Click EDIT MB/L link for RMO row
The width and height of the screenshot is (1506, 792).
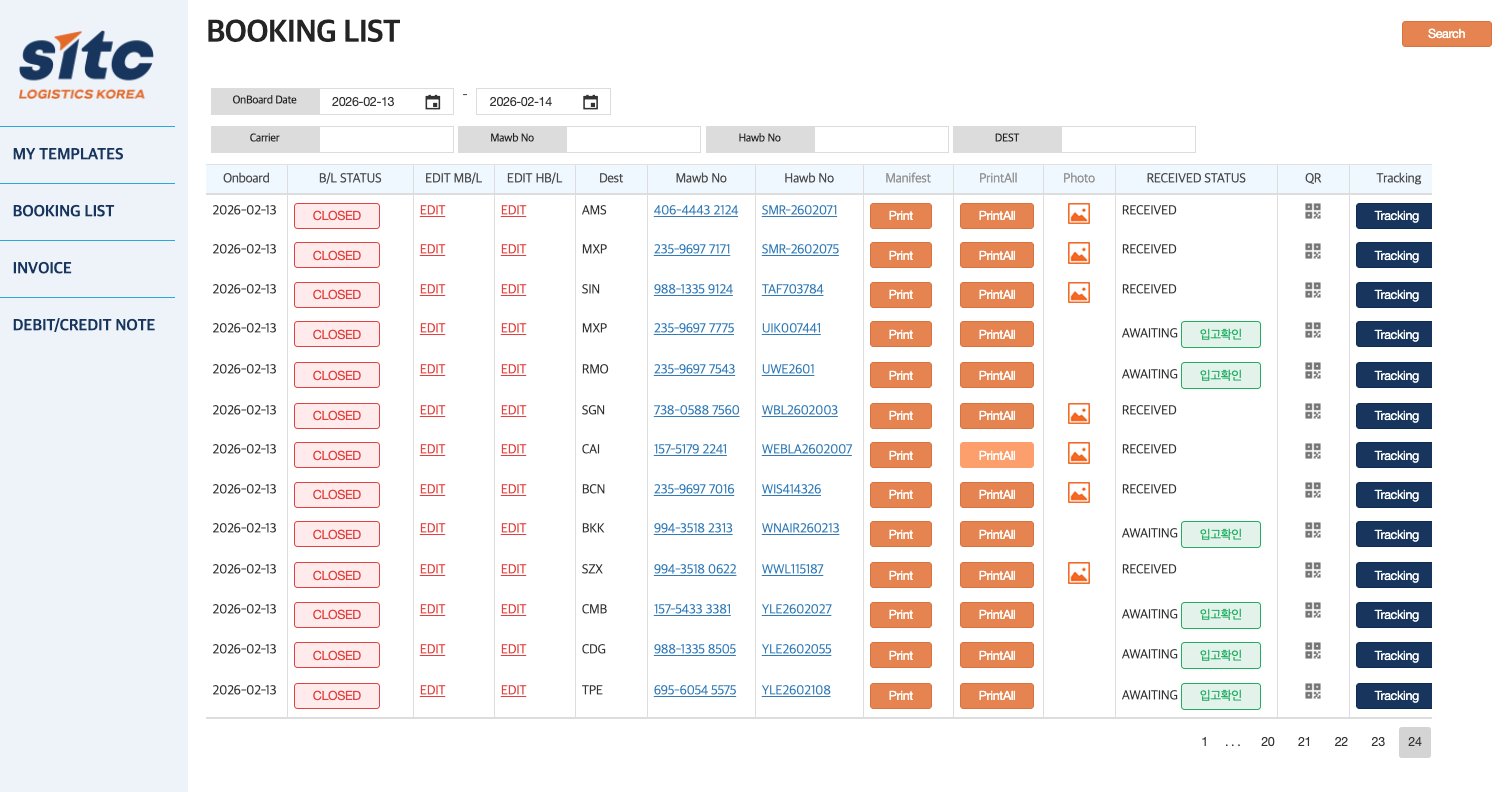pos(432,369)
